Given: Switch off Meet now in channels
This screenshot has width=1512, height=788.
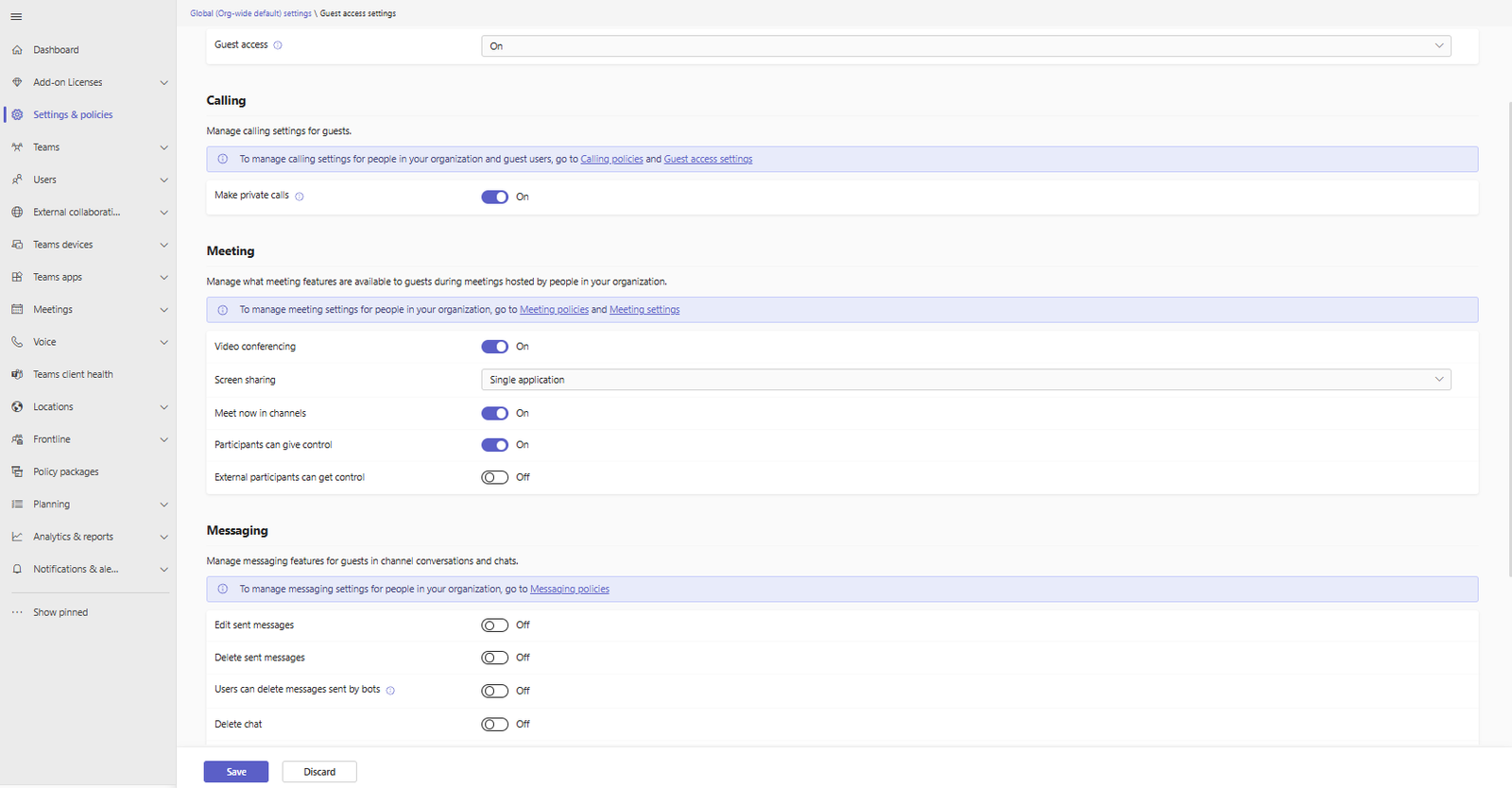Looking at the screenshot, I should click(495, 413).
